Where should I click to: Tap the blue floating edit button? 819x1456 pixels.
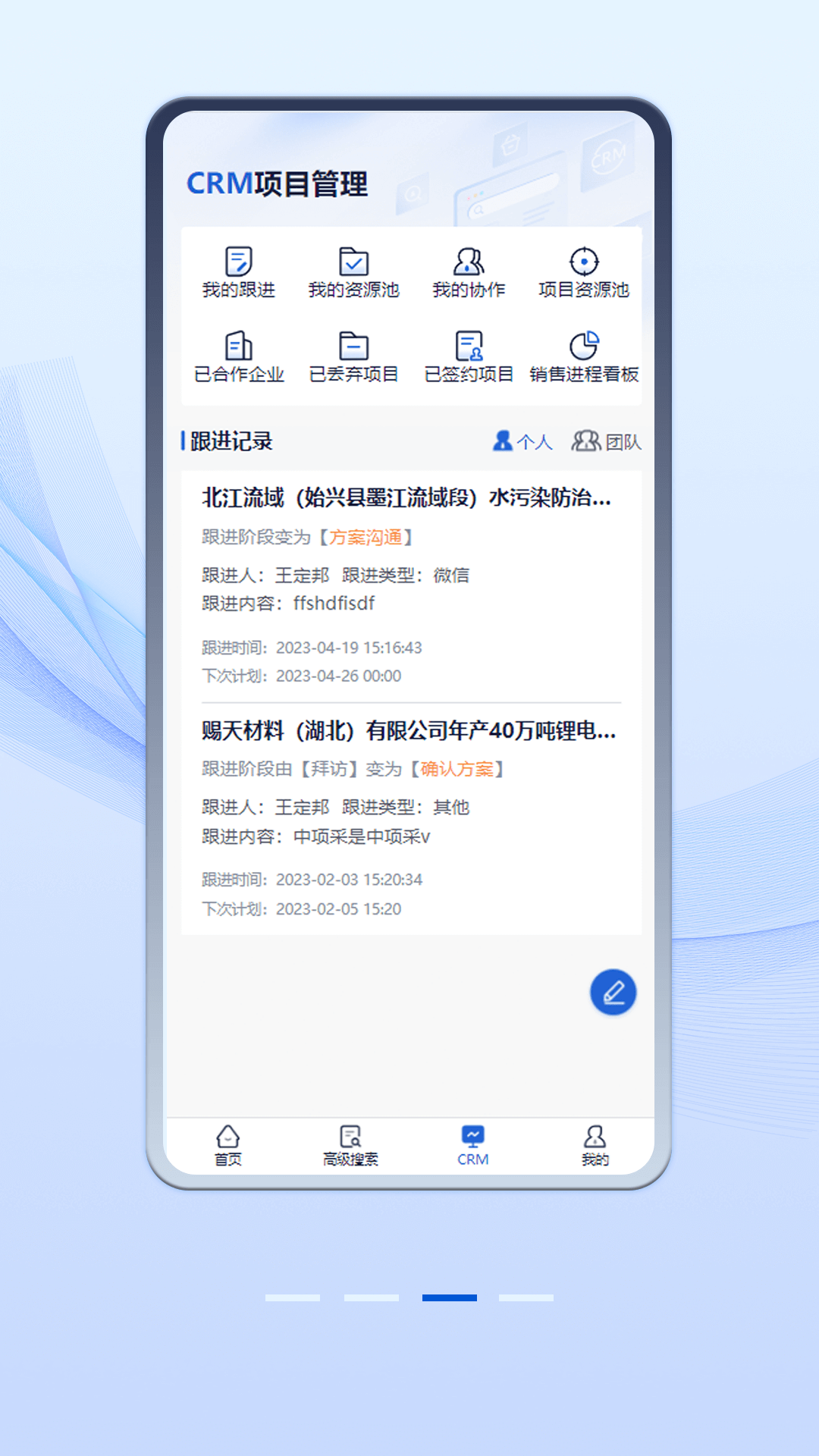pos(613,992)
